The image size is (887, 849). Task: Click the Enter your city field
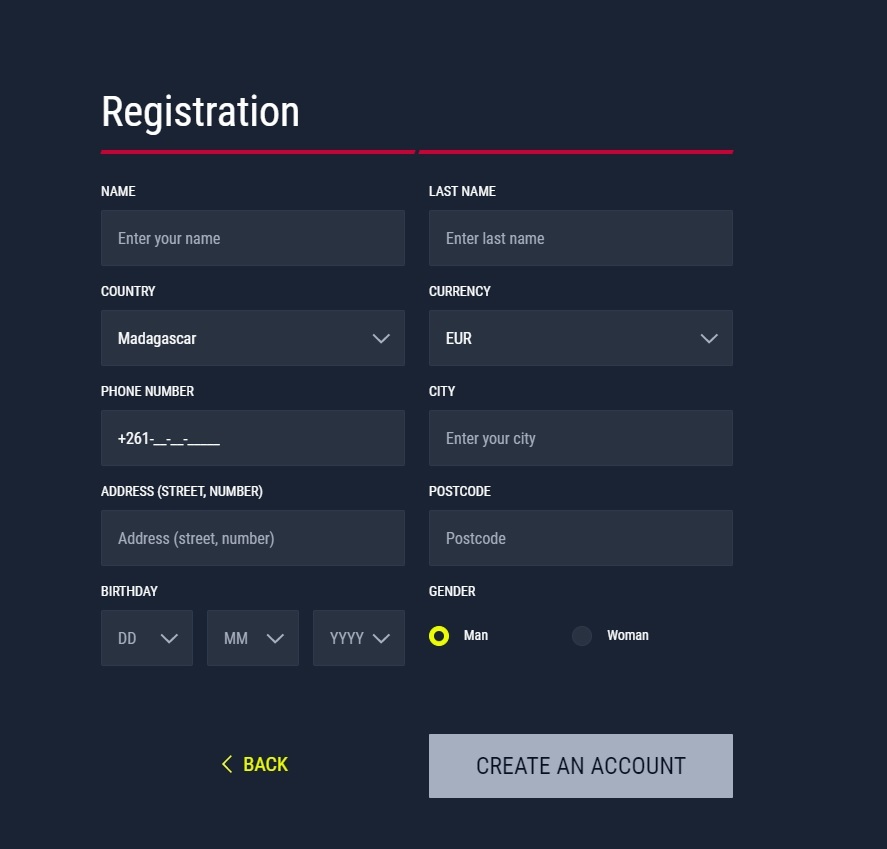[x=580, y=438]
